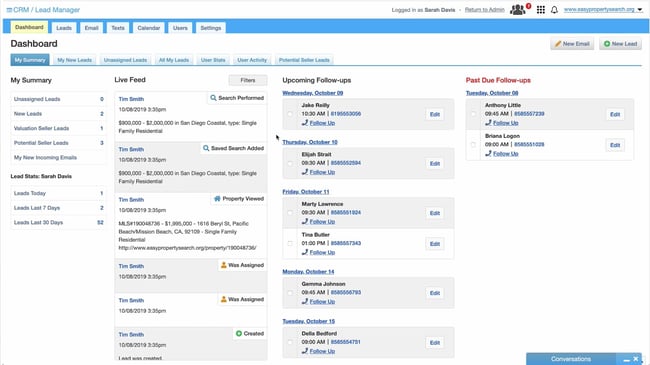This screenshot has height=365, width=650.
Task: Open the Settings tab
Action: pyautogui.click(x=211, y=28)
